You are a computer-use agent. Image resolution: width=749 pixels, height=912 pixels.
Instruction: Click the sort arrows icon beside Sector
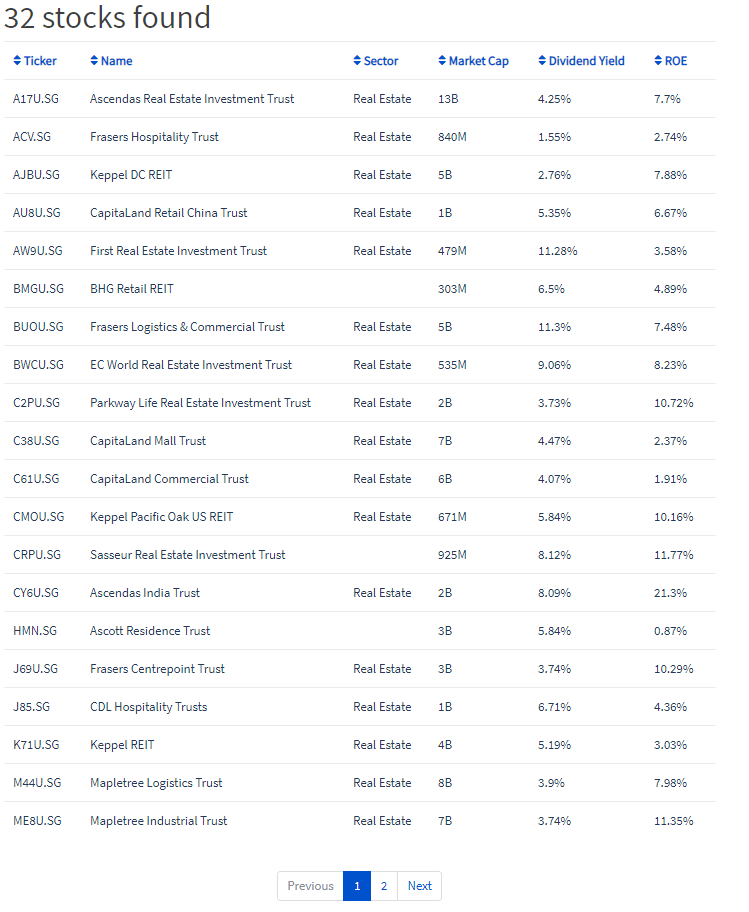pos(357,60)
